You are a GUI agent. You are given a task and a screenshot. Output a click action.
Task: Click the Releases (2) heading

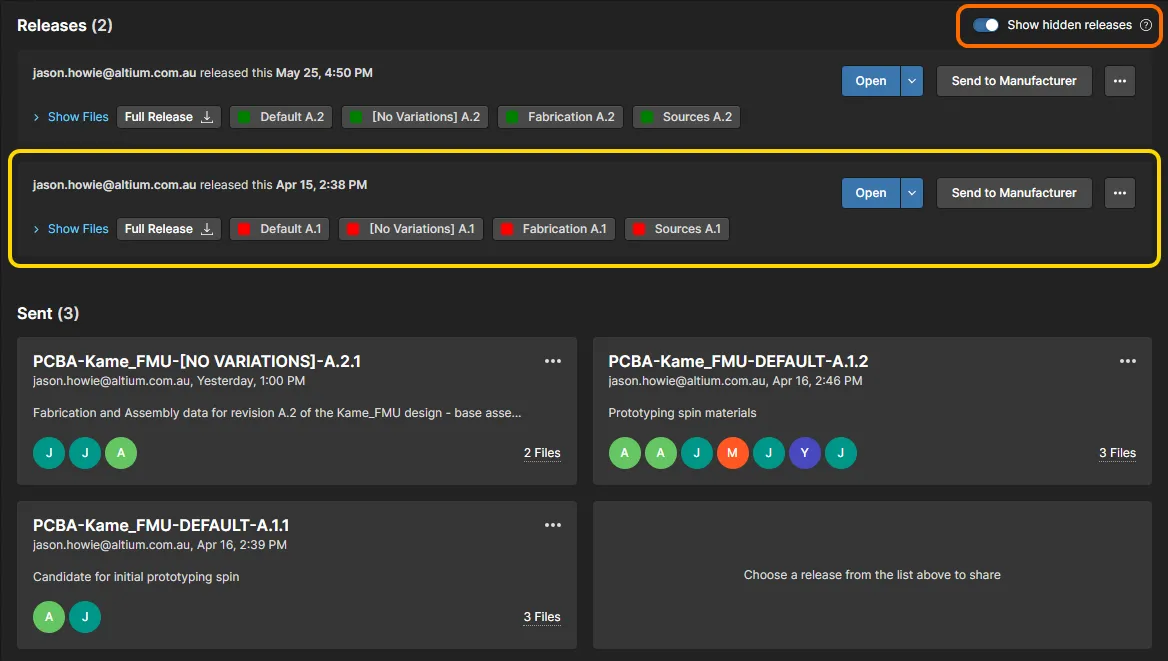(65, 25)
